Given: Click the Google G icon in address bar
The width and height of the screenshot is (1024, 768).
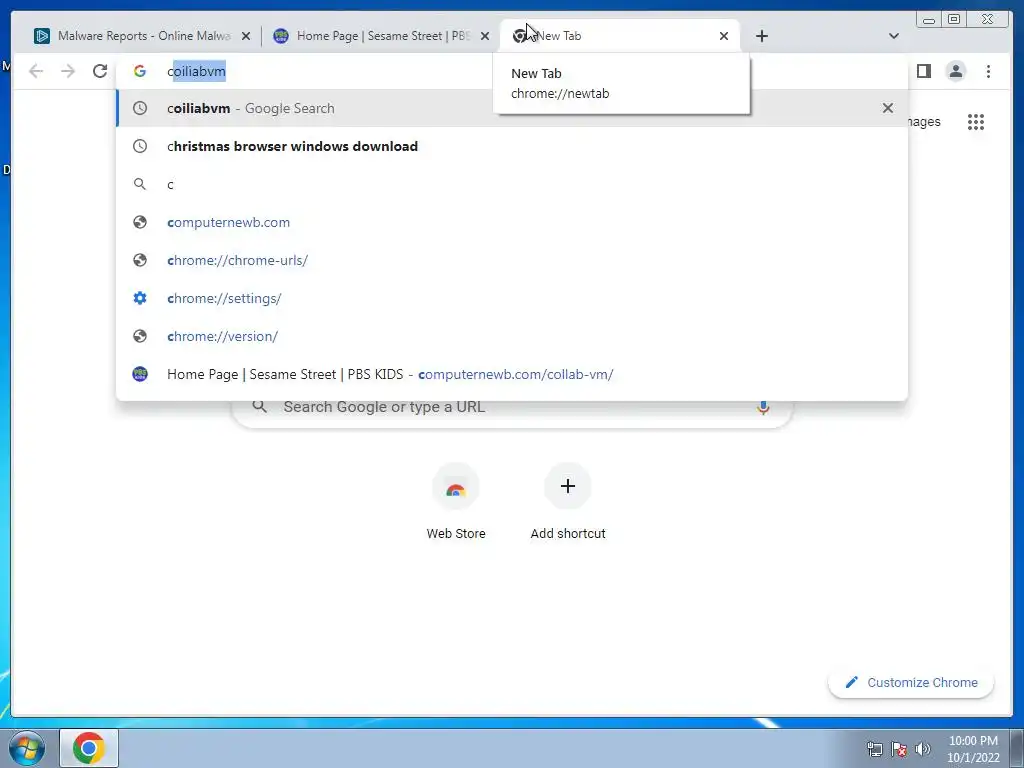Looking at the screenshot, I should click(140, 71).
